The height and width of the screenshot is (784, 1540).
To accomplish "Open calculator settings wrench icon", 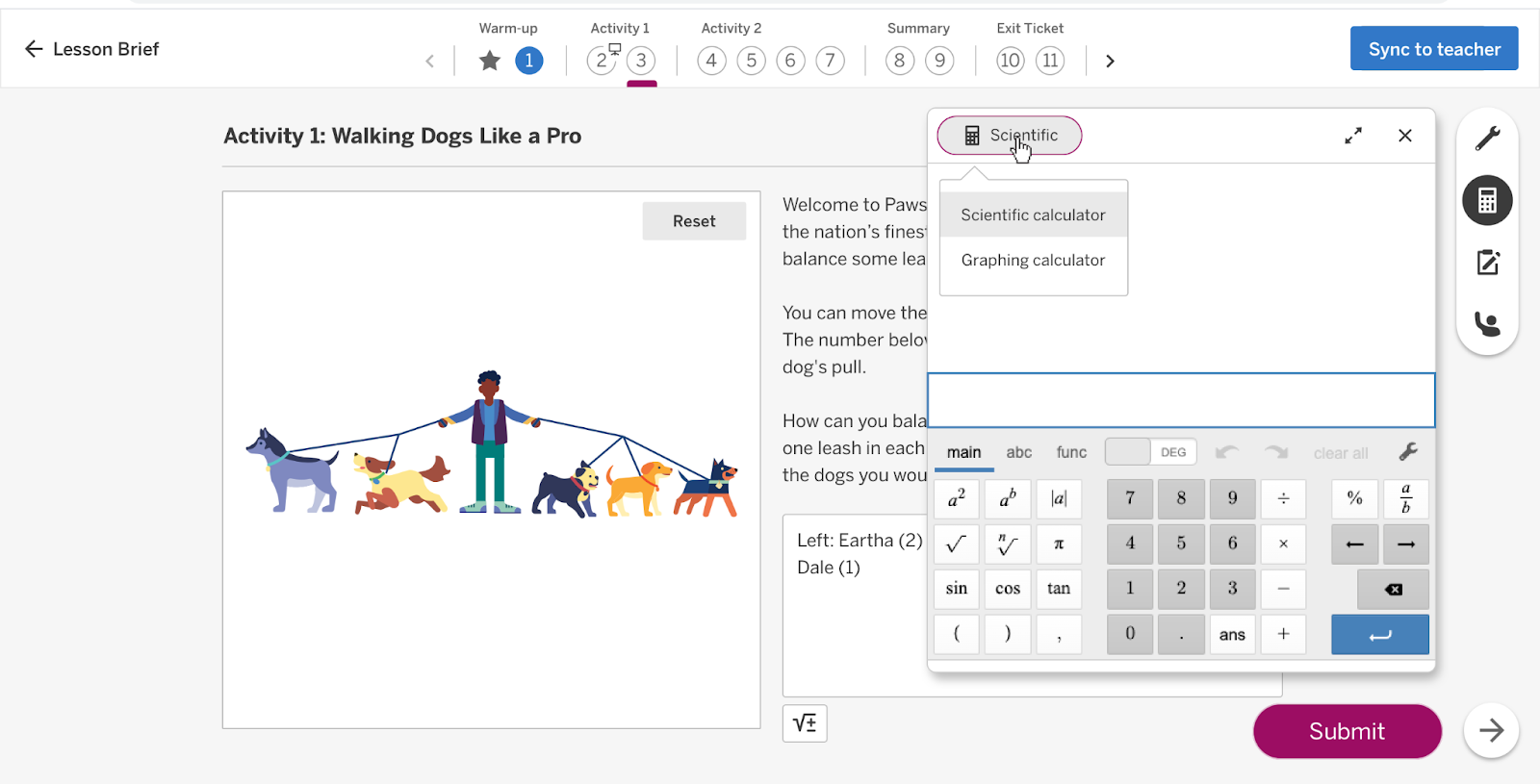I will (x=1407, y=452).
